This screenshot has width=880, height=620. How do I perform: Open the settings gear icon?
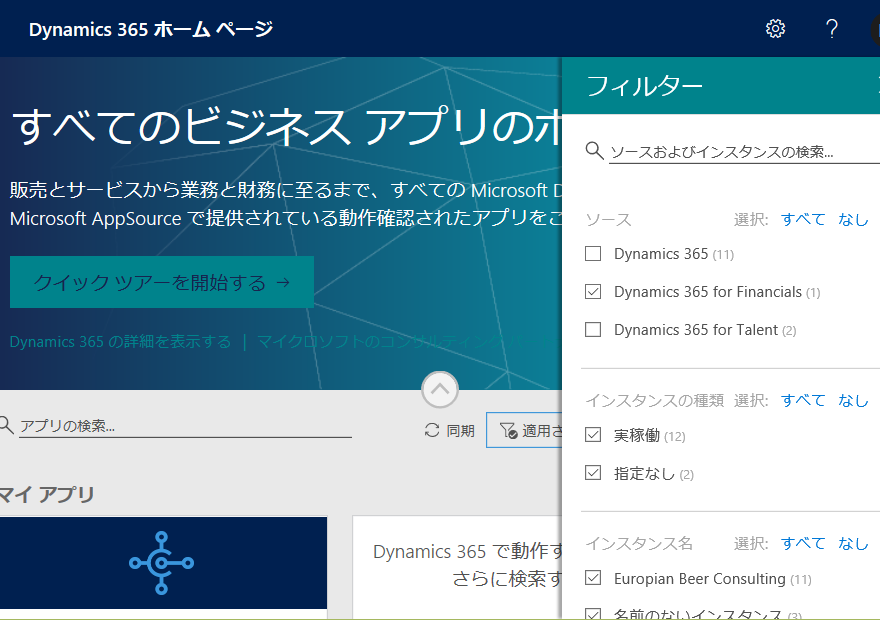click(775, 29)
